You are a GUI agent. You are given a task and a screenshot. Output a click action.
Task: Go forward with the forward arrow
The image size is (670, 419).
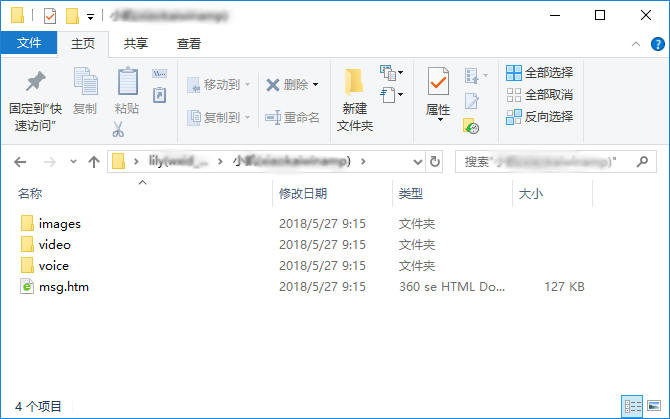click(50, 162)
